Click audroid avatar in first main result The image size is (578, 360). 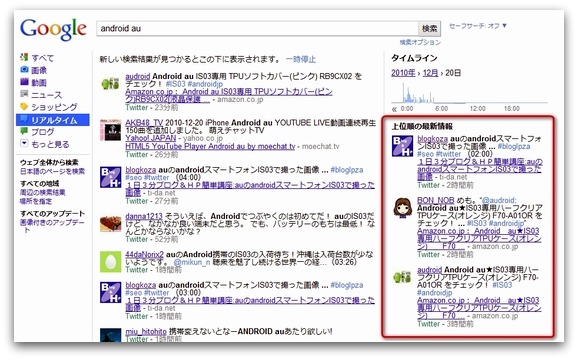pyautogui.click(x=110, y=84)
